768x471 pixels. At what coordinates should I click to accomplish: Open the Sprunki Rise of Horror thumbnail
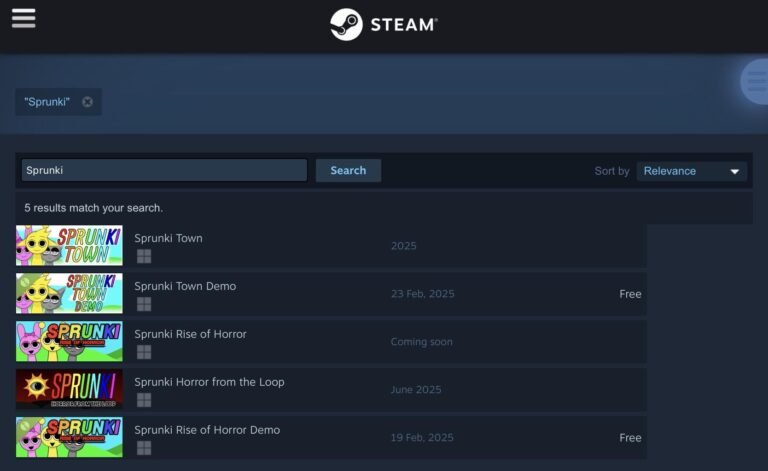[x=69, y=341]
